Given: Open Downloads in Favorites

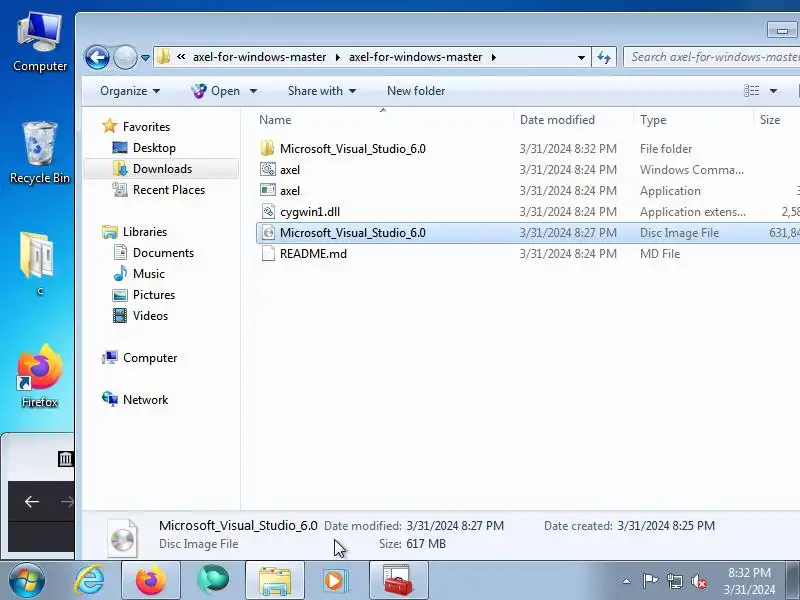Looking at the screenshot, I should (162, 168).
